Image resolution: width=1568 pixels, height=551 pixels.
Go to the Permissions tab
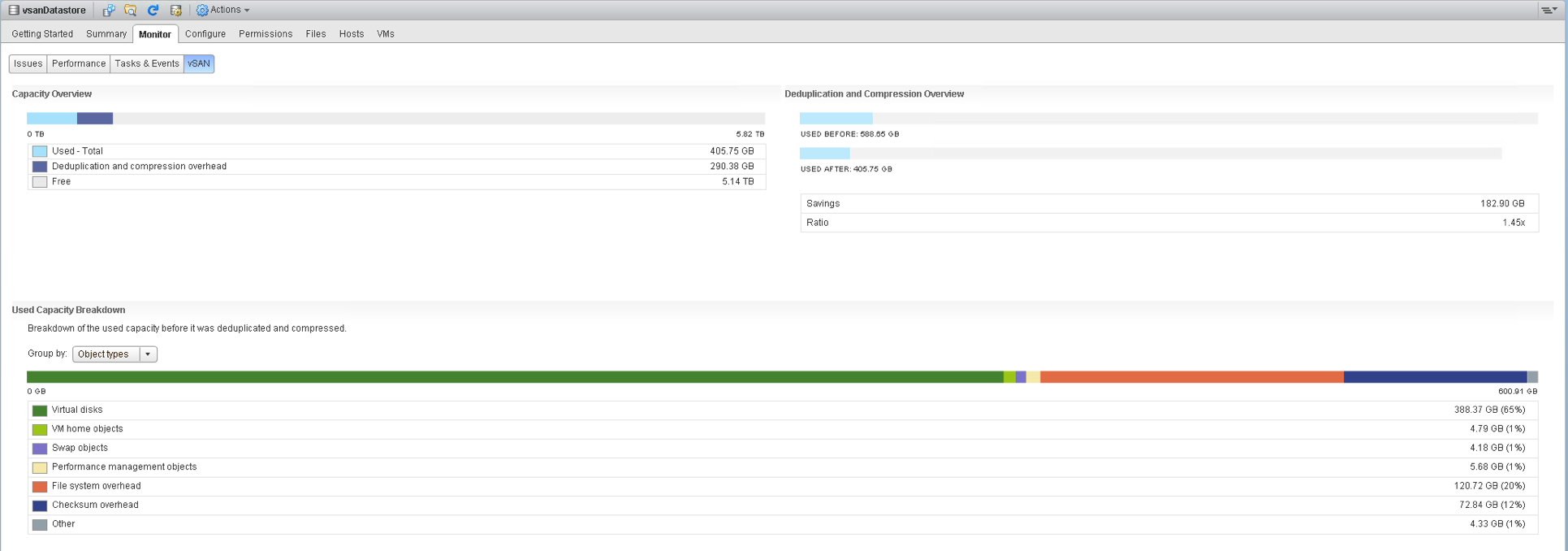click(266, 34)
